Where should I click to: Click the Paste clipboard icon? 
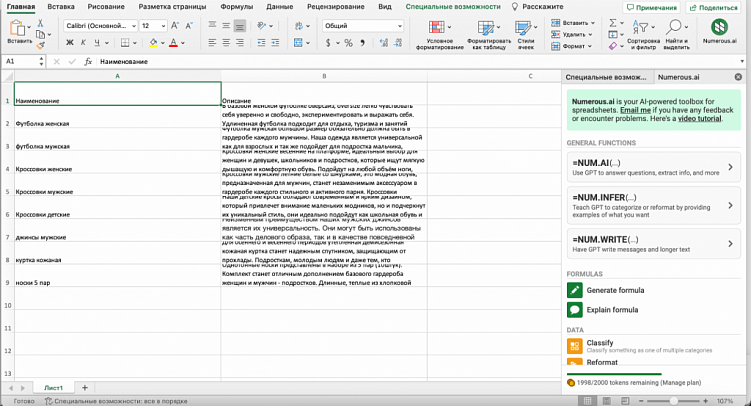tap(18, 28)
